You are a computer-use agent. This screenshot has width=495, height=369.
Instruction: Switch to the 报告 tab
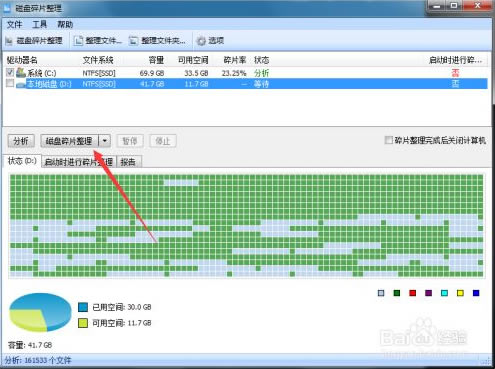128,162
